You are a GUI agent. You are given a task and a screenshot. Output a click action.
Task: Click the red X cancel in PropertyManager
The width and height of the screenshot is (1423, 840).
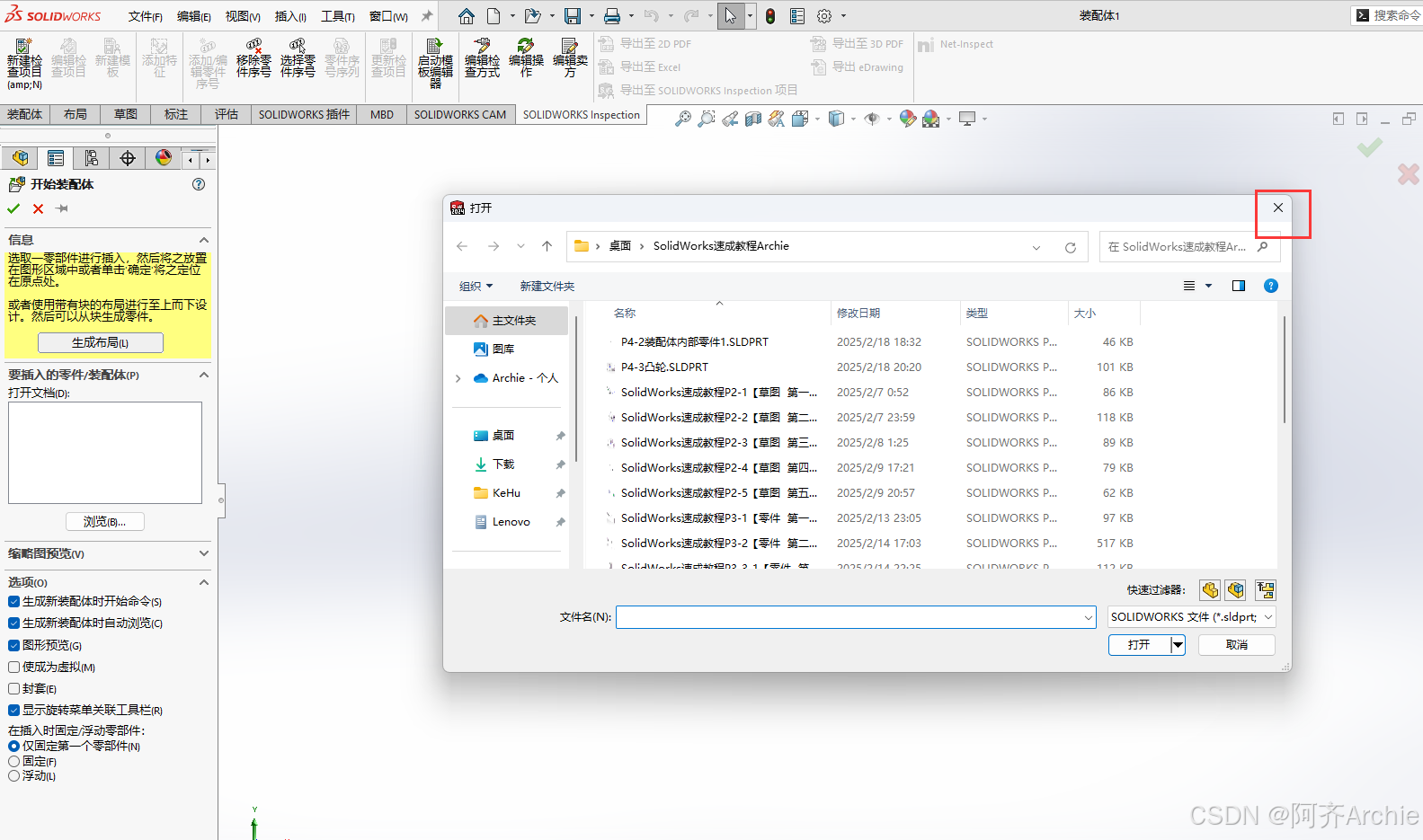click(x=38, y=208)
